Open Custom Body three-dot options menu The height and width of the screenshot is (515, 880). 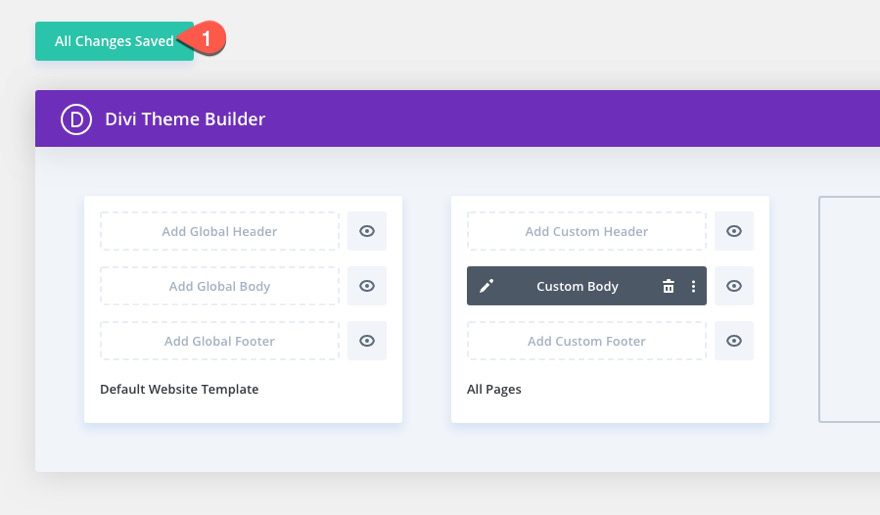coord(694,286)
